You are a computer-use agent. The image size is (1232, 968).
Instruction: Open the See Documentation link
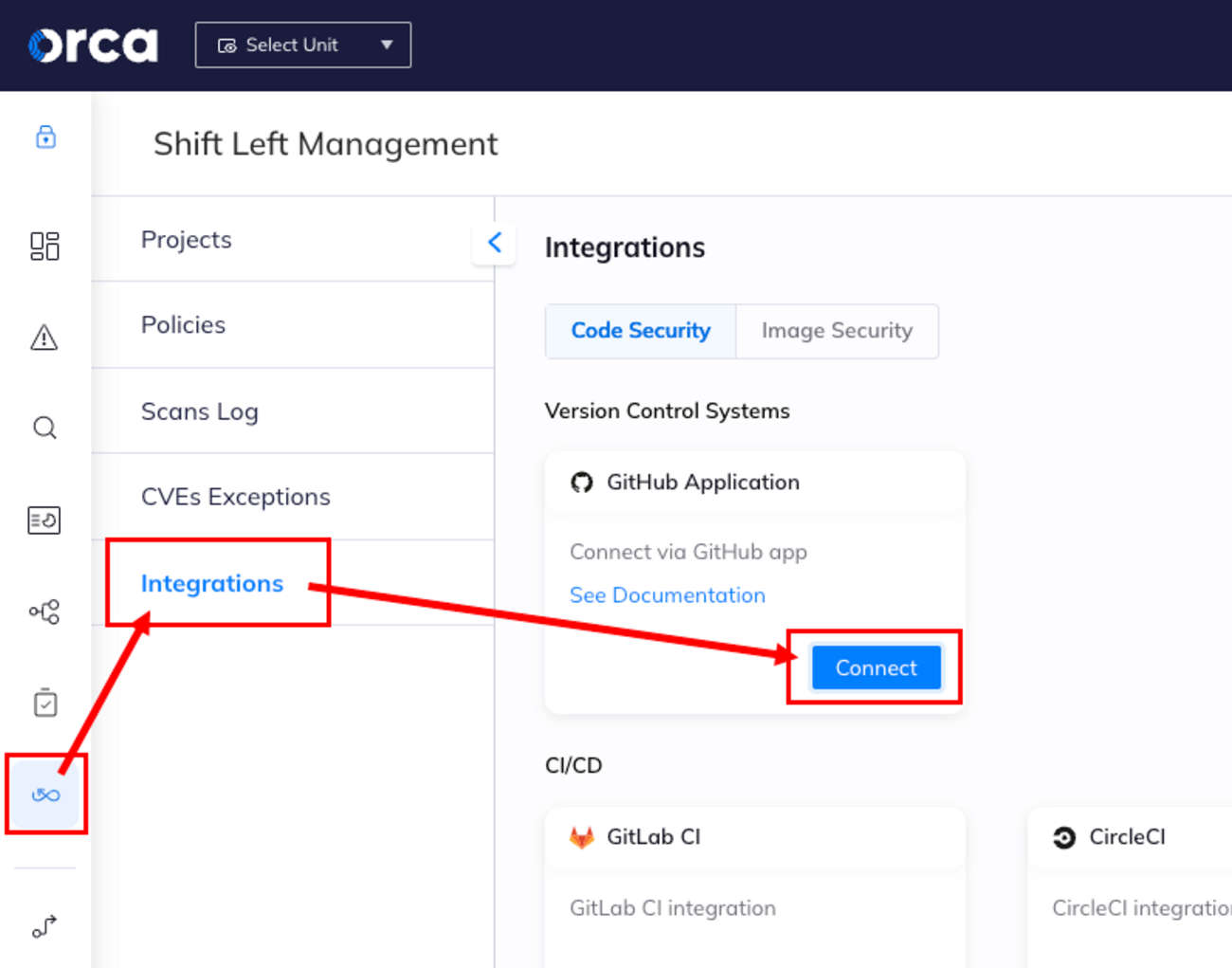click(x=667, y=594)
